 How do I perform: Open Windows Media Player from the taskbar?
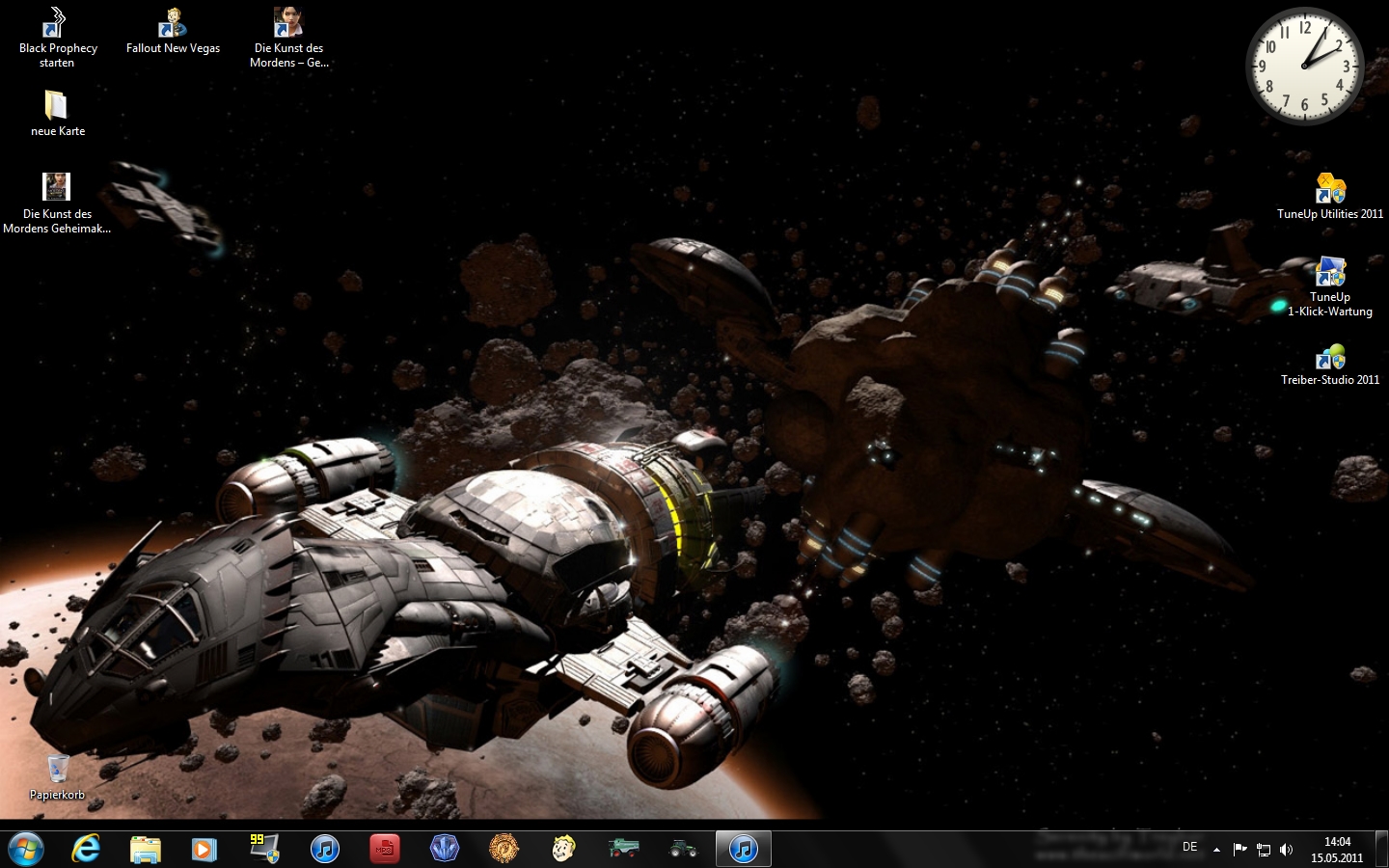coord(204,849)
